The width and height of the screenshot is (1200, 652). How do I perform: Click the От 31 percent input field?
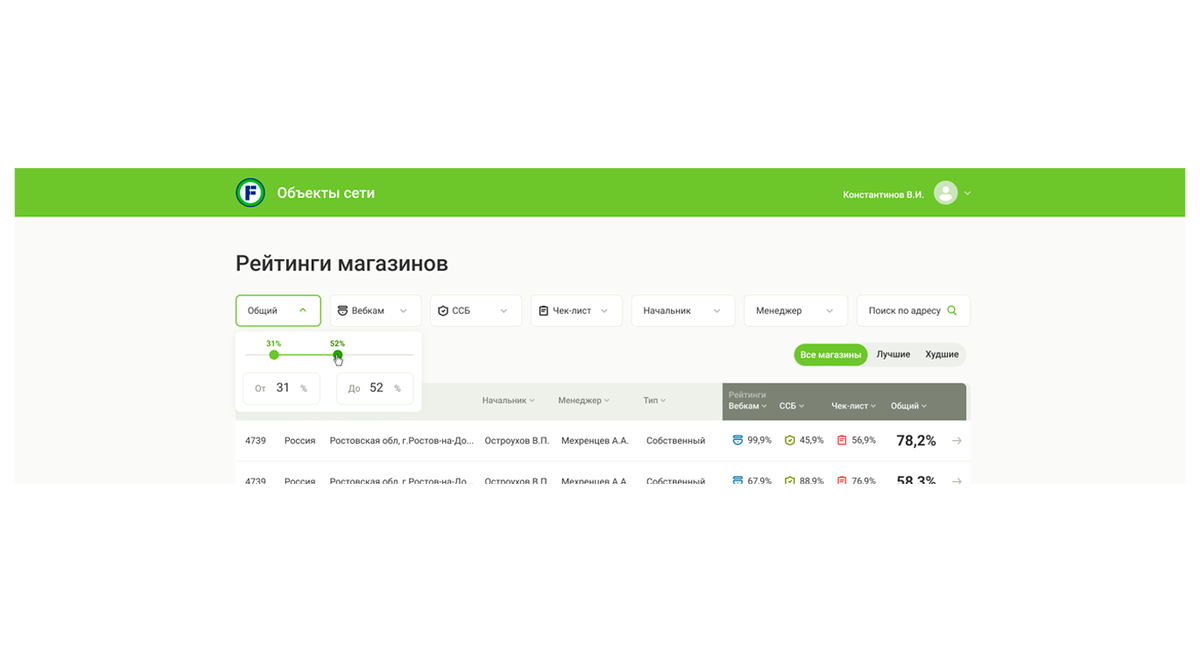pos(281,388)
